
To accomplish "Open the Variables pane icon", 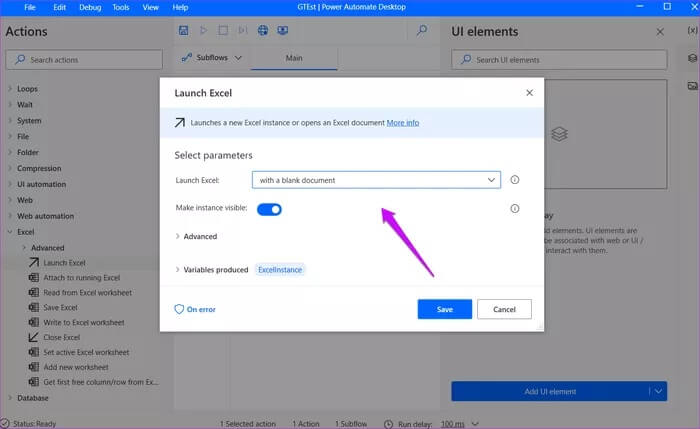I will click(692, 30).
